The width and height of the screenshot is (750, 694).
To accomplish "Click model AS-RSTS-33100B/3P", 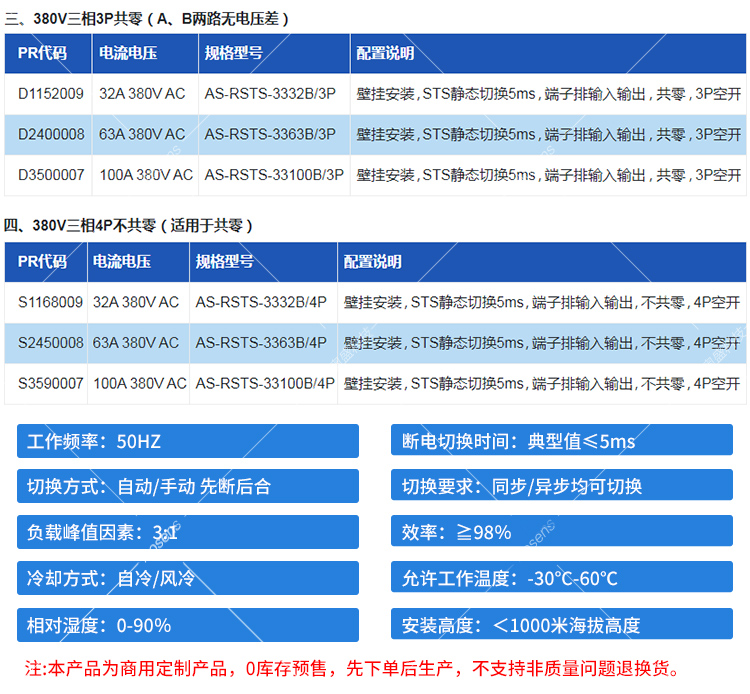I will tap(274, 174).
